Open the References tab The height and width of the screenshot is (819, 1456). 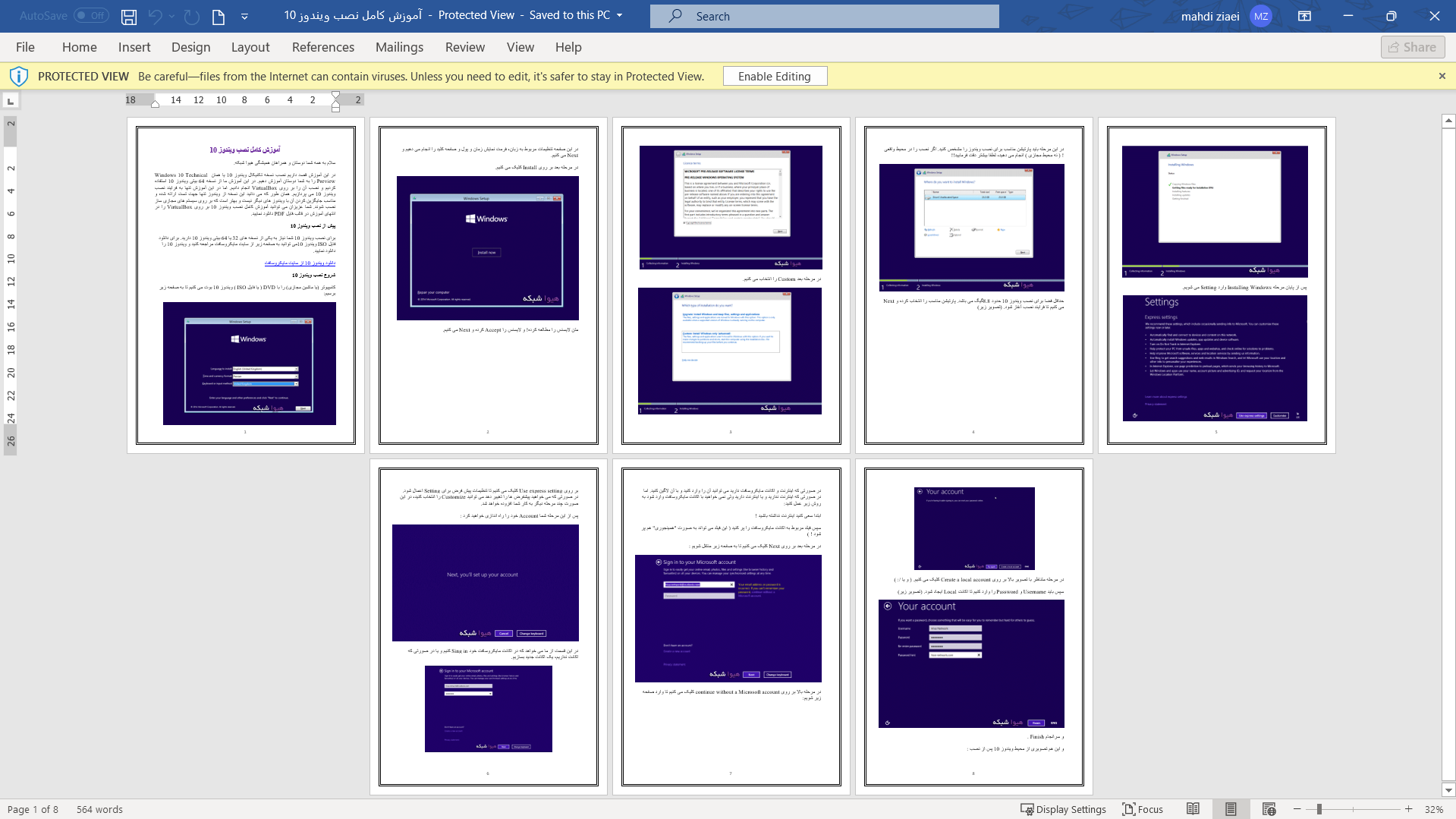coord(323,47)
